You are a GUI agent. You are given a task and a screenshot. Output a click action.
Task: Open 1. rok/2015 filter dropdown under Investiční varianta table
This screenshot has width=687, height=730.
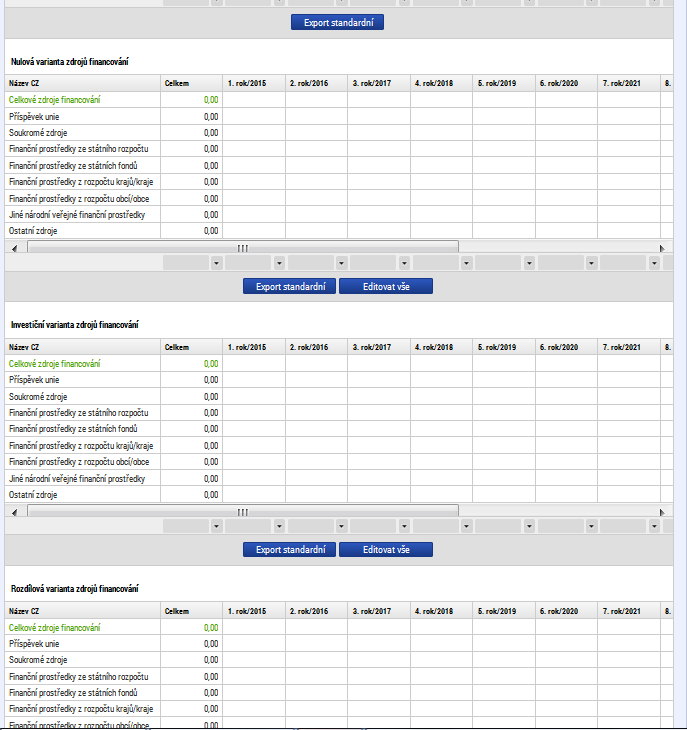click(279, 527)
